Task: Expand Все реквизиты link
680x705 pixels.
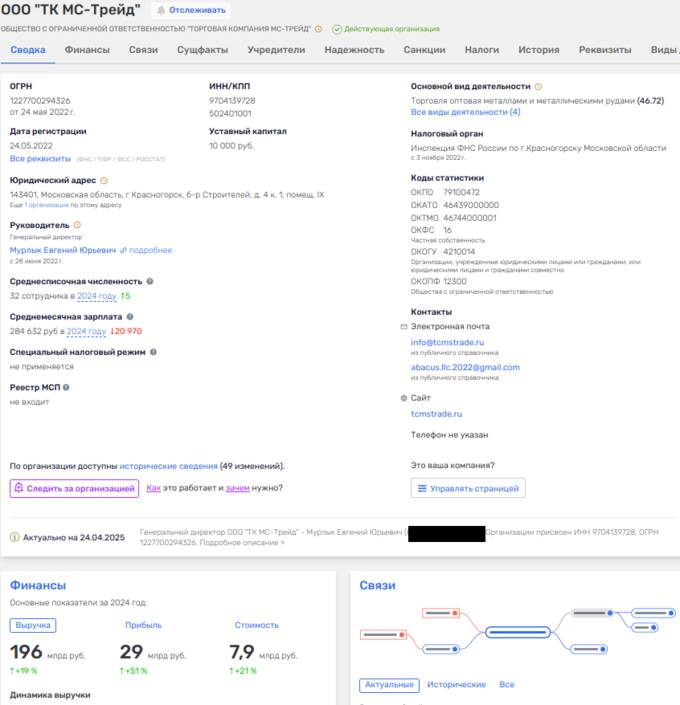Action: click(40, 159)
